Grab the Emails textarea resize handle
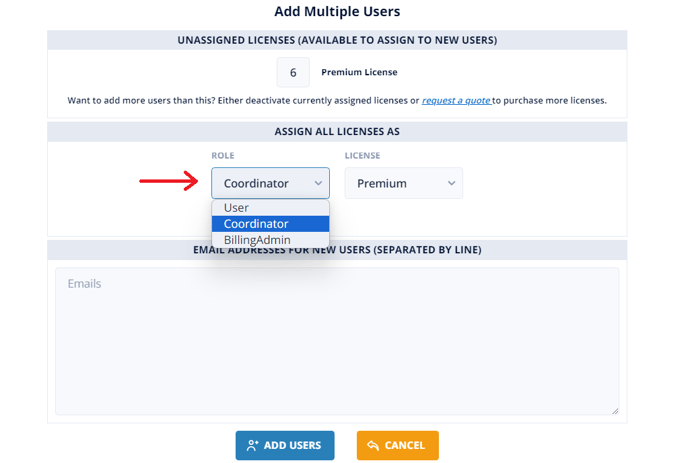This screenshot has width=688, height=463. (x=615, y=411)
